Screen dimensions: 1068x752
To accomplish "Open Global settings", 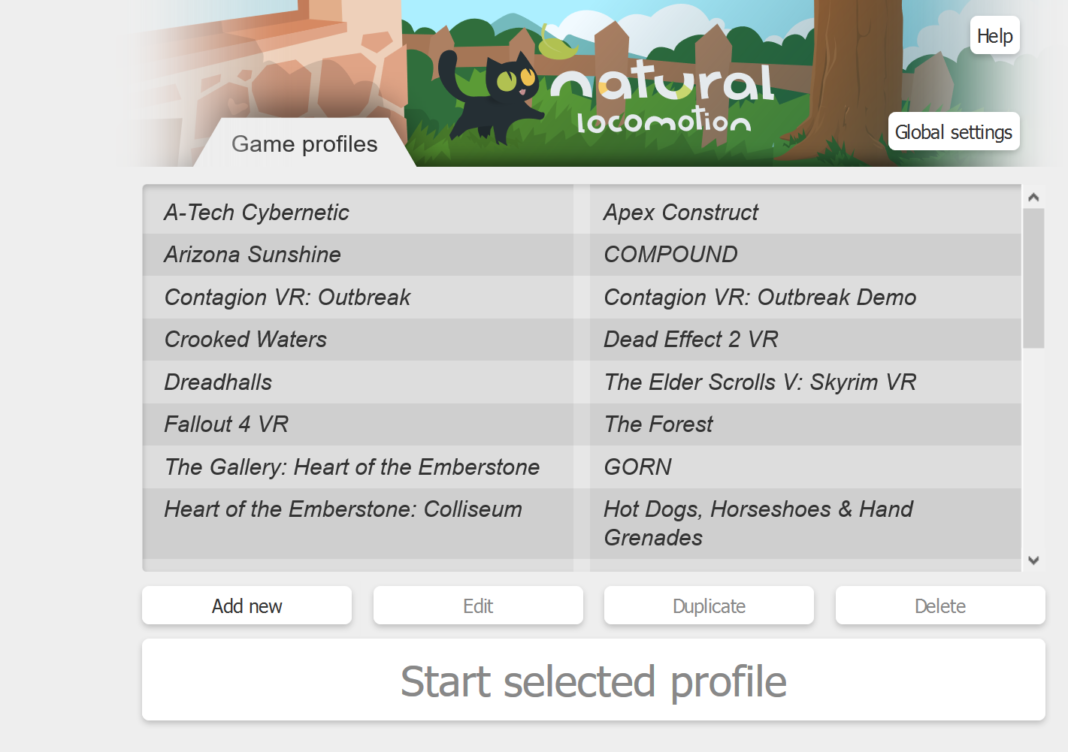I will [953, 132].
